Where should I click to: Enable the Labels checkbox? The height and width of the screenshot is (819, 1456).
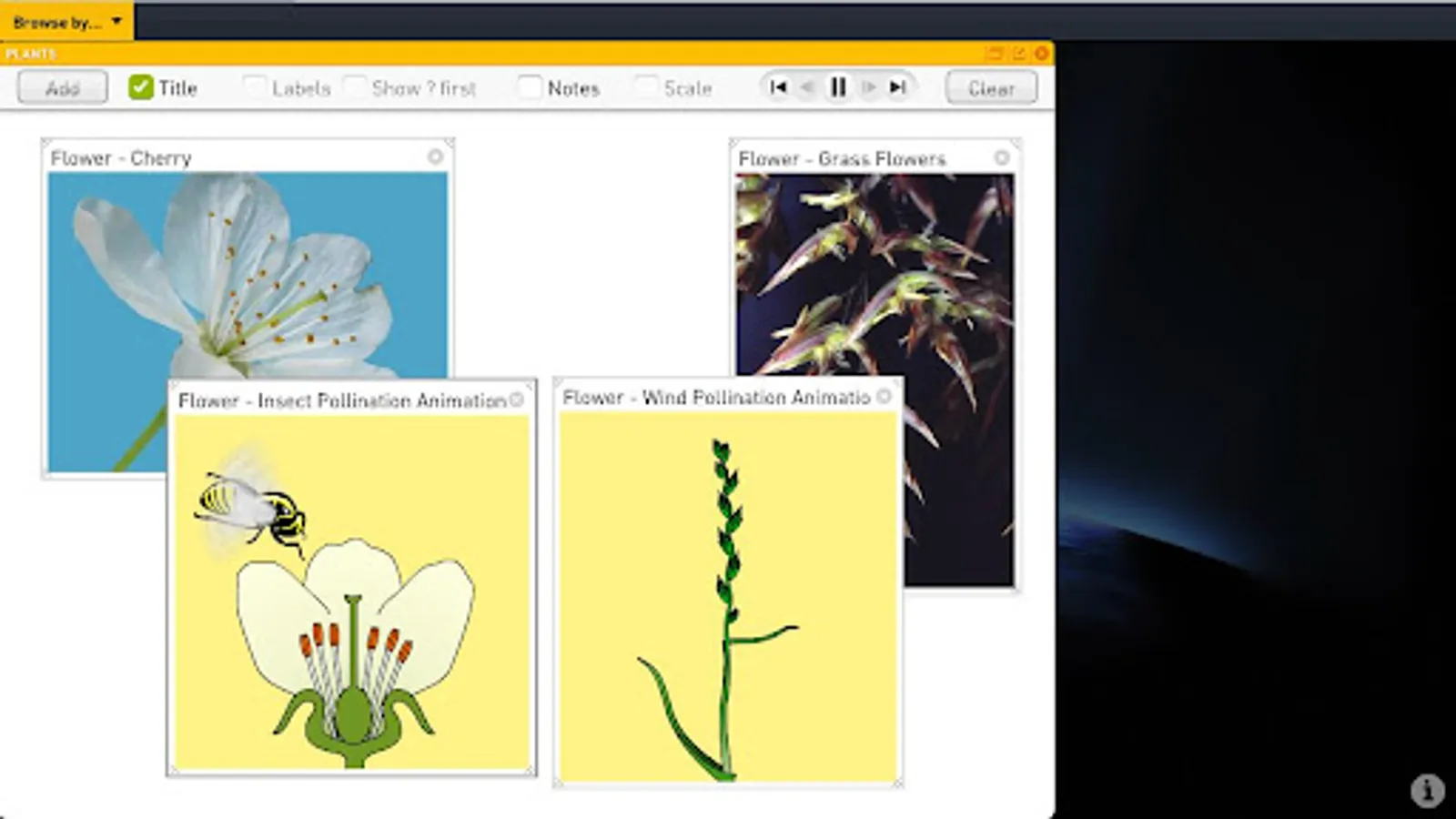click(255, 87)
